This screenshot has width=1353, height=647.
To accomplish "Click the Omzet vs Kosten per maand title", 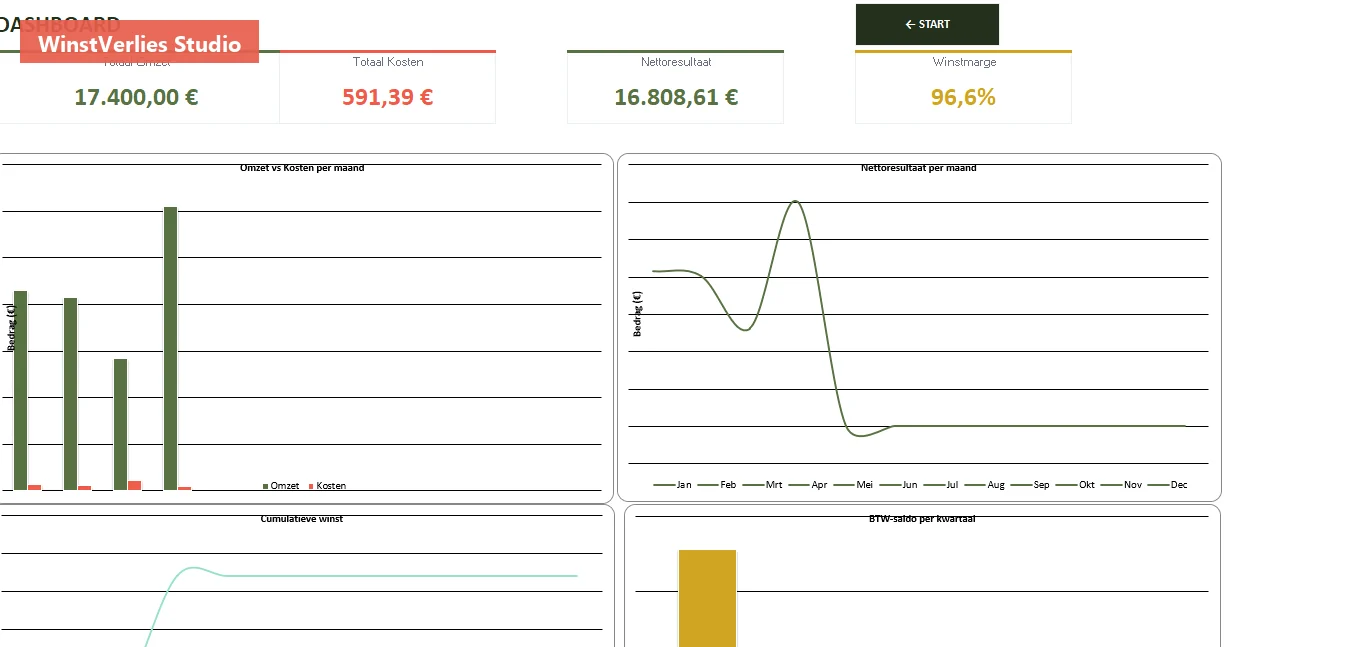I will [x=302, y=168].
